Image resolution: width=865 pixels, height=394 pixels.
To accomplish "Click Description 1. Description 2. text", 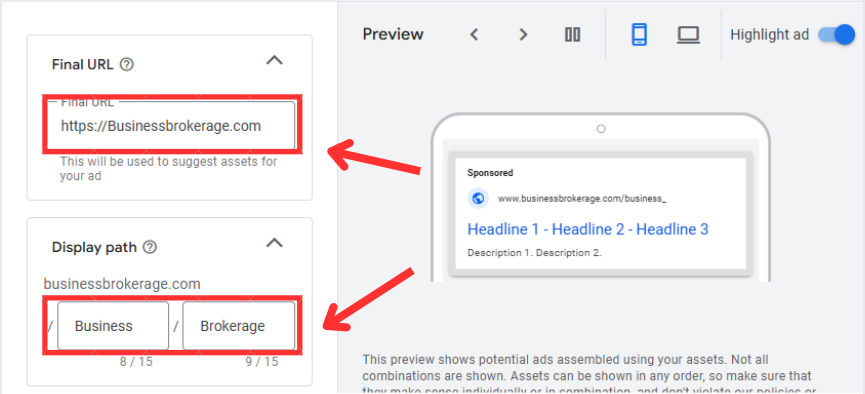I will click(x=534, y=253).
